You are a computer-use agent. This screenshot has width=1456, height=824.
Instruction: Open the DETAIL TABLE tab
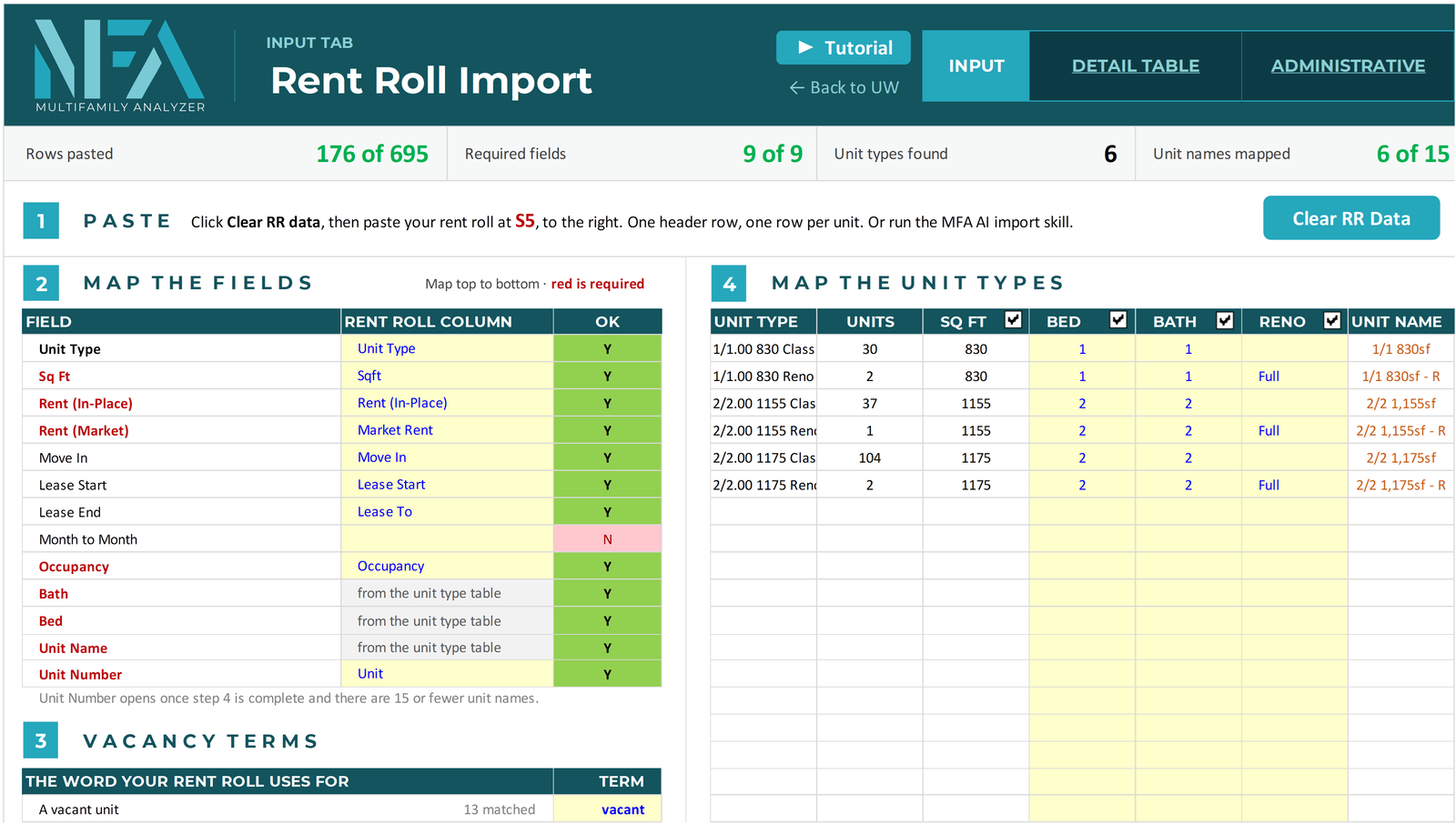point(1135,65)
